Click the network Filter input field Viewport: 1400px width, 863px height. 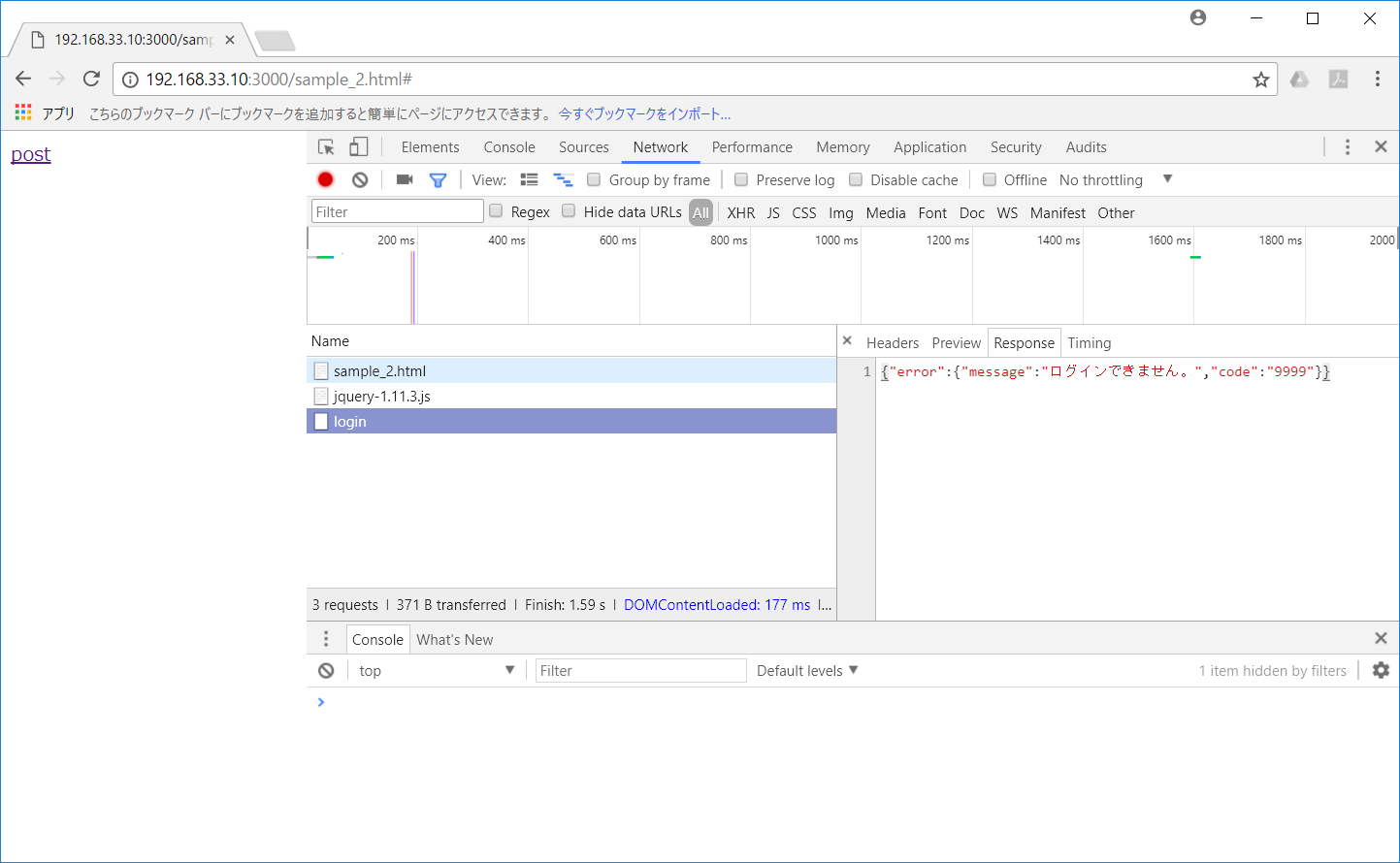coord(397,211)
